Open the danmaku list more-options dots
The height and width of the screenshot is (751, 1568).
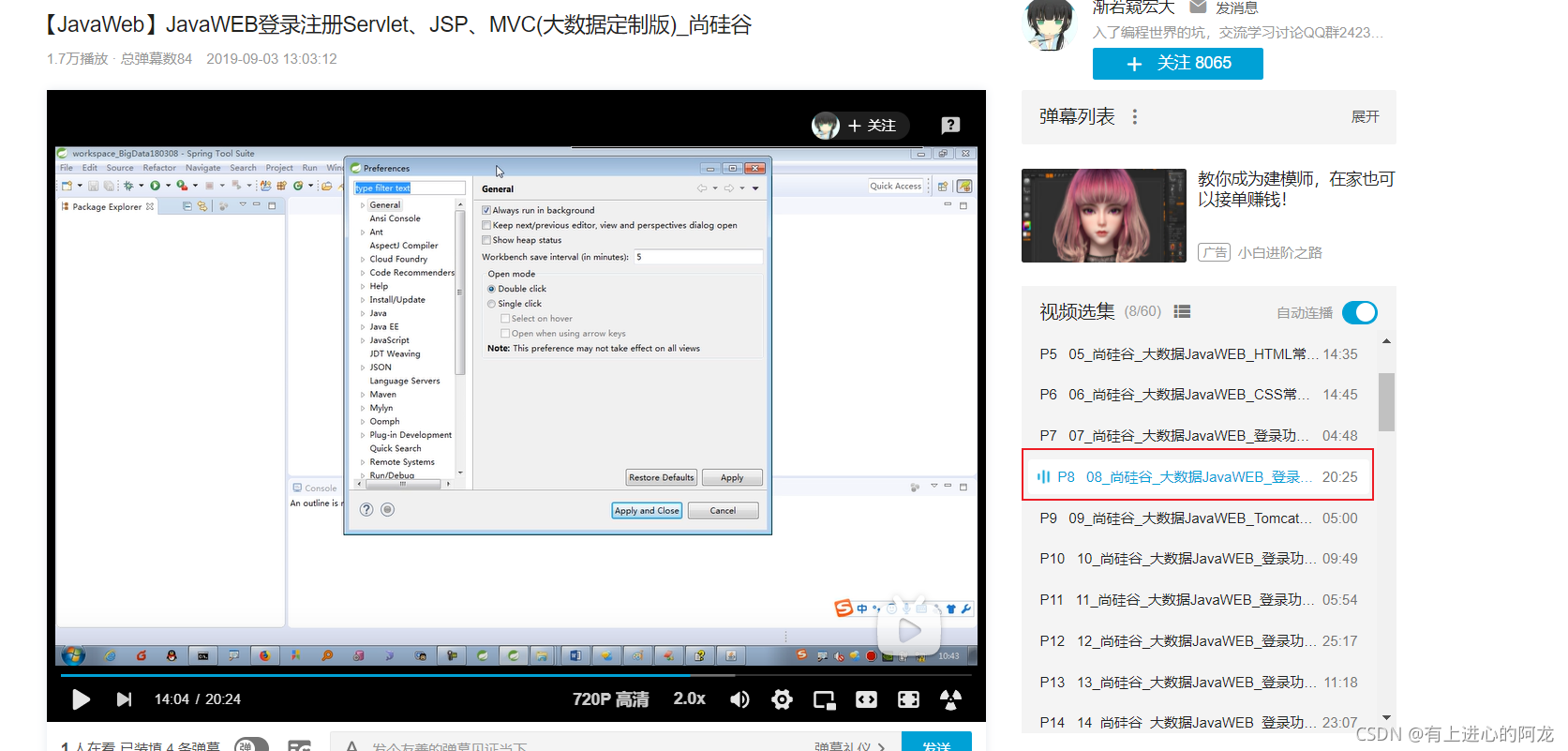click(x=1135, y=117)
